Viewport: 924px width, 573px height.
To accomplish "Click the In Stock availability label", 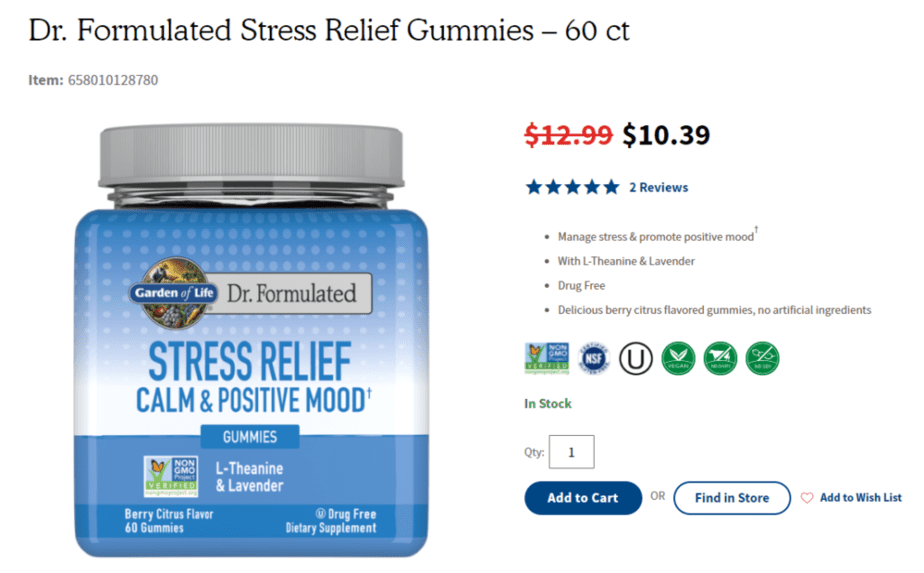I will [x=548, y=404].
